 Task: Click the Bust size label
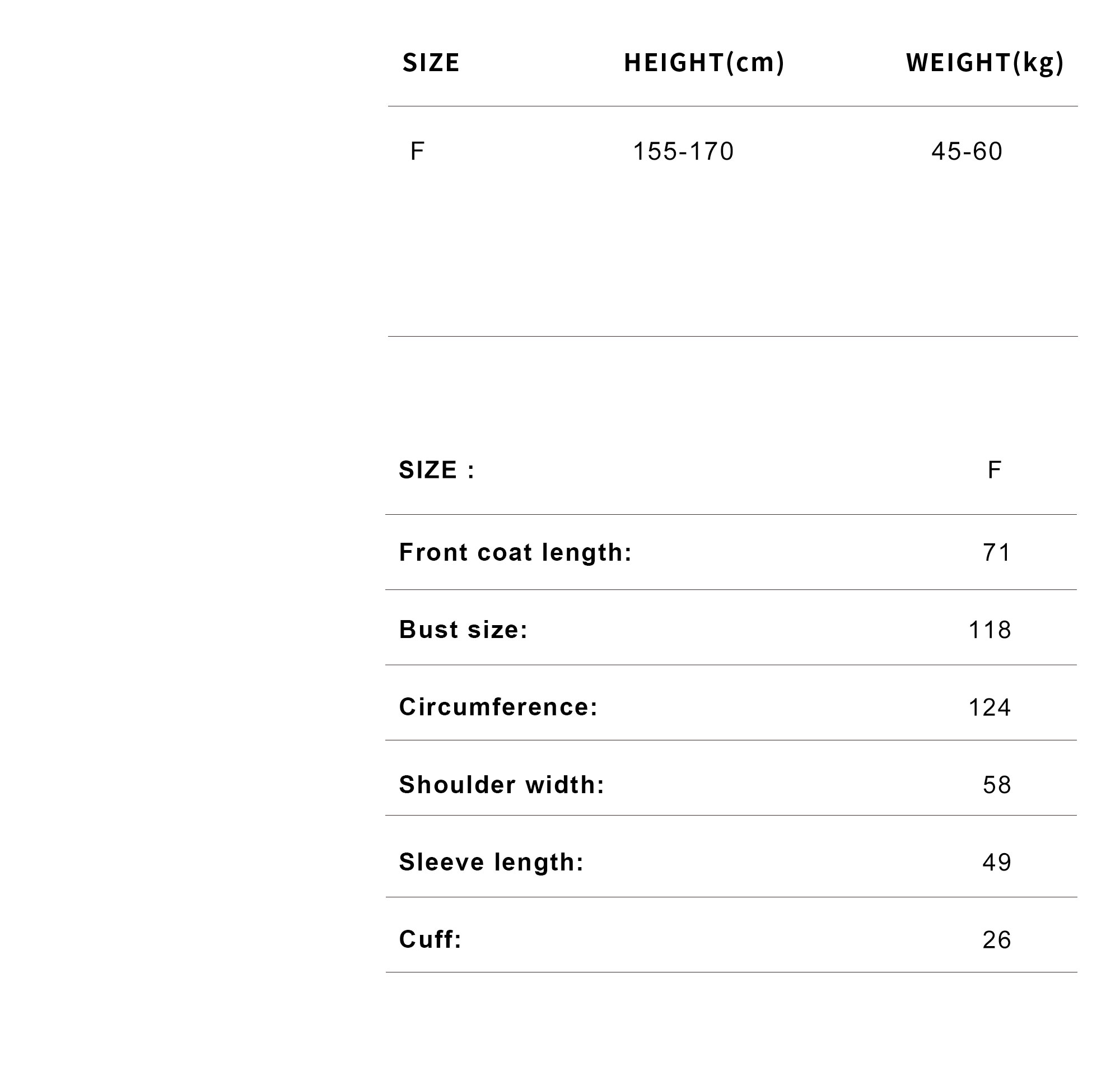(464, 630)
